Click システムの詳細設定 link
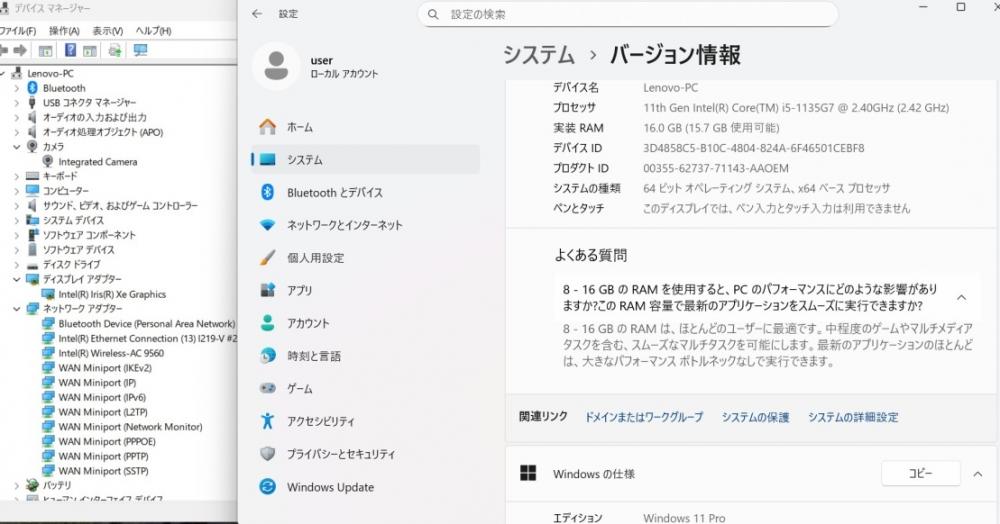The image size is (1000, 524). pyautogui.click(x=853, y=417)
